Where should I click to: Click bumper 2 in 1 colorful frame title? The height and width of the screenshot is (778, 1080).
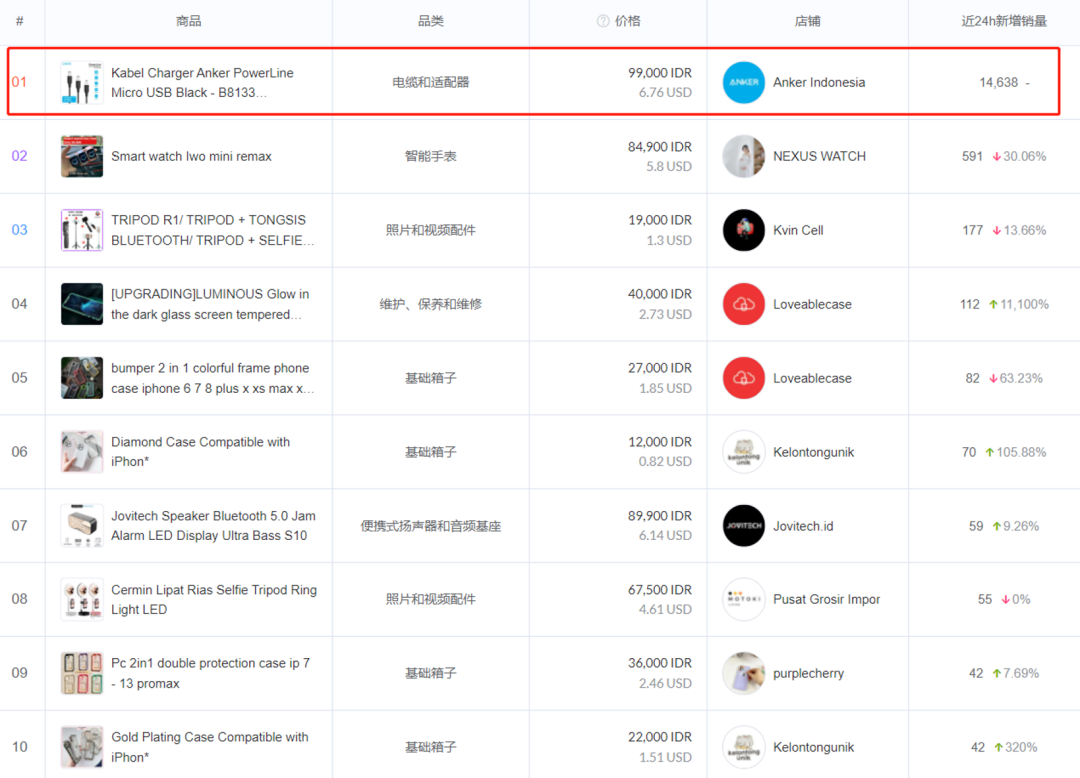click(212, 378)
